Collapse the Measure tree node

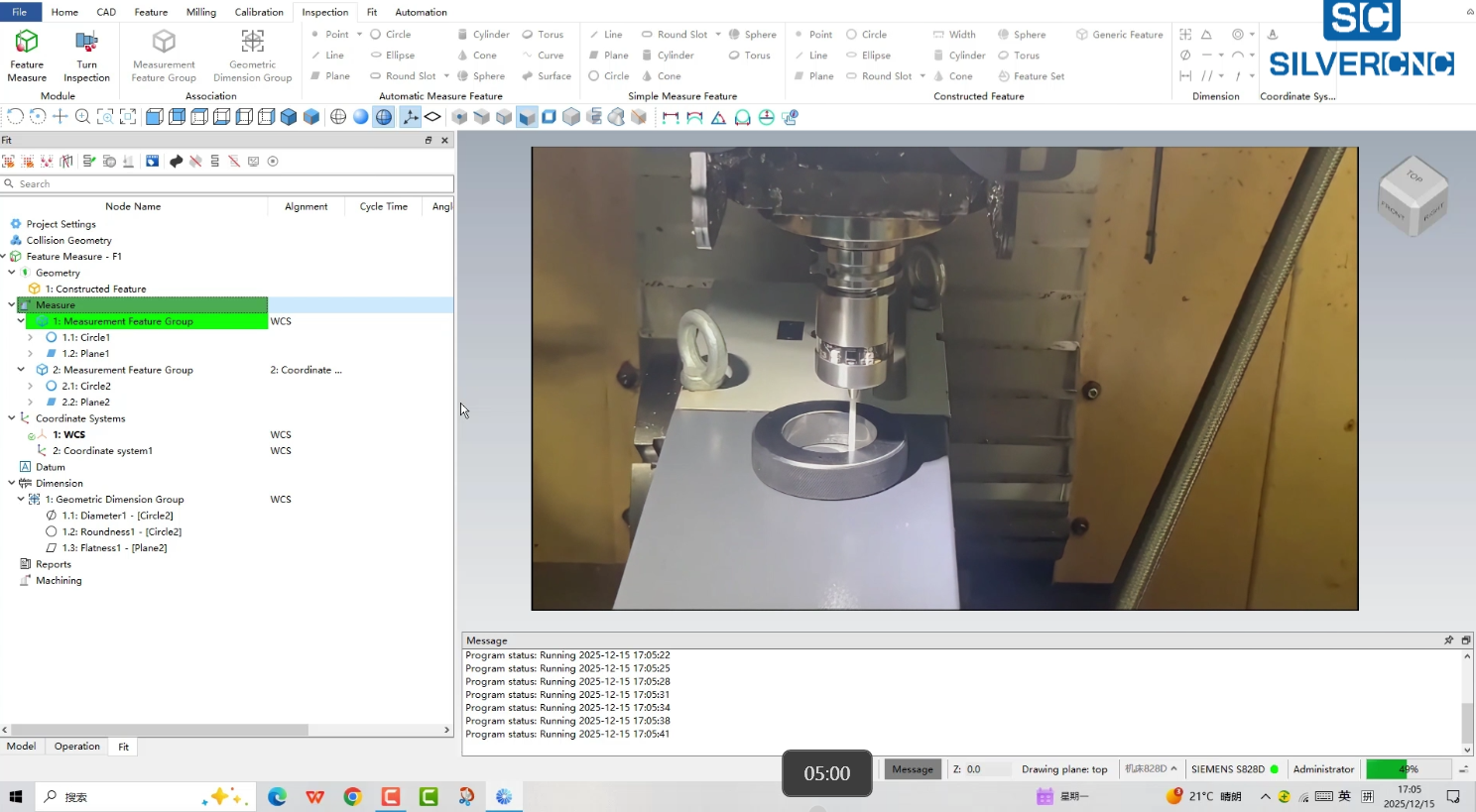pos(12,305)
